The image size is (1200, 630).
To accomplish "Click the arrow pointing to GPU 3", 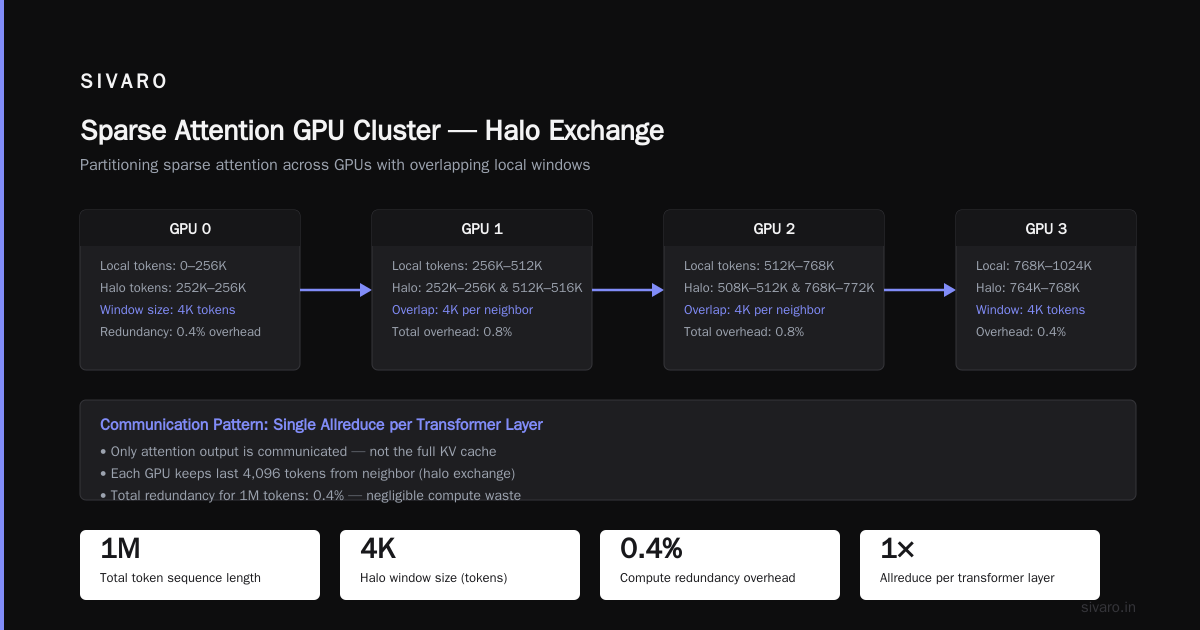I will click(x=920, y=290).
